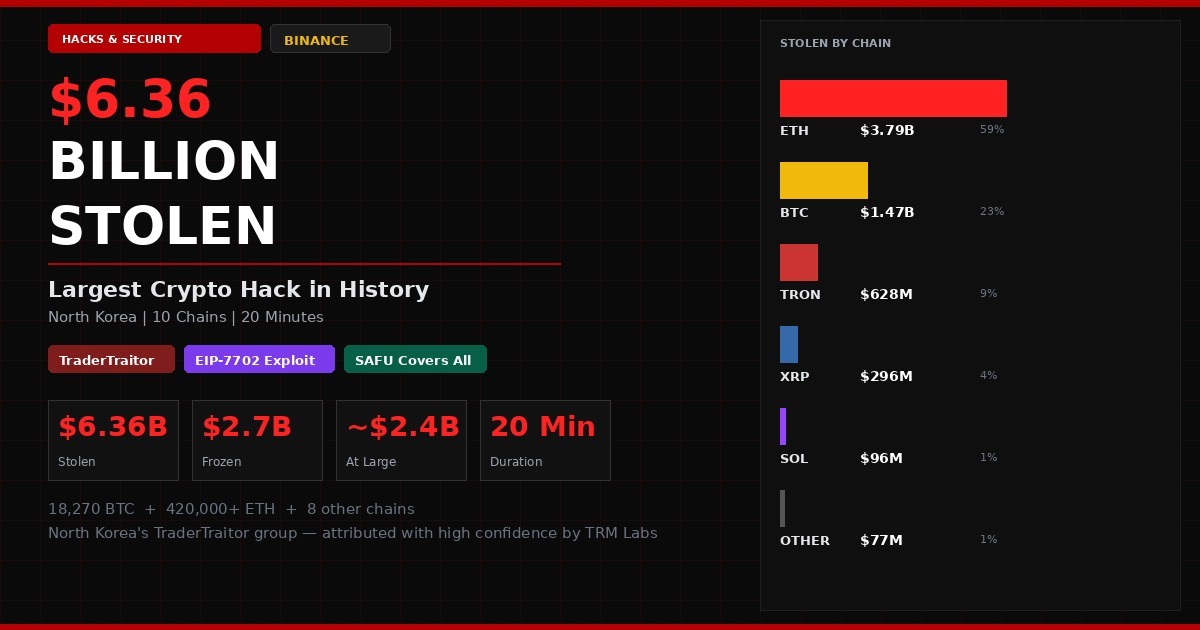Click the OTHER chain label
The width and height of the screenshot is (1200, 630).
pyautogui.click(x=805, y=541)
